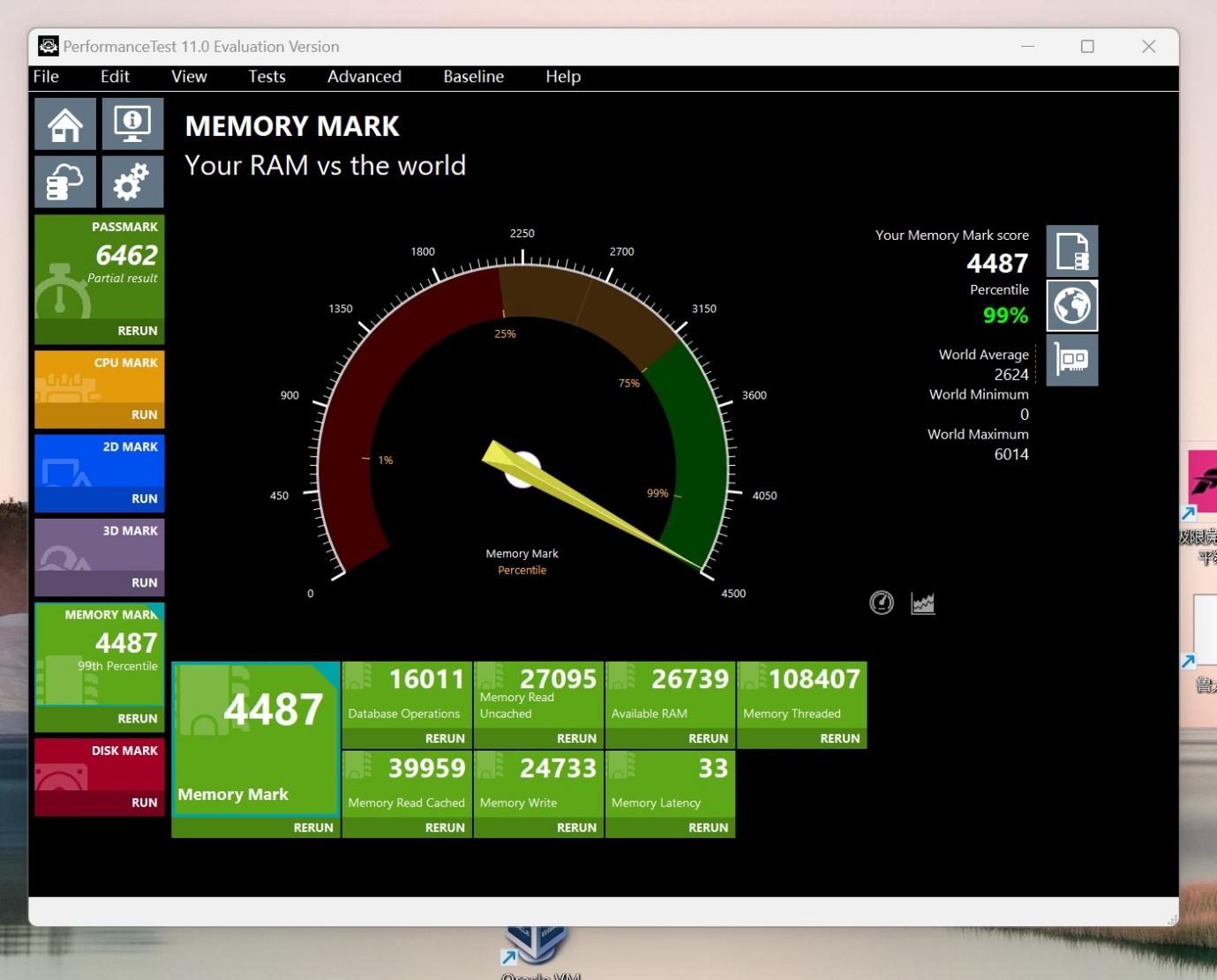1217x980 pixels.
Task: Click the Database Operations 16011 result
Action: (x=407, y=695)
